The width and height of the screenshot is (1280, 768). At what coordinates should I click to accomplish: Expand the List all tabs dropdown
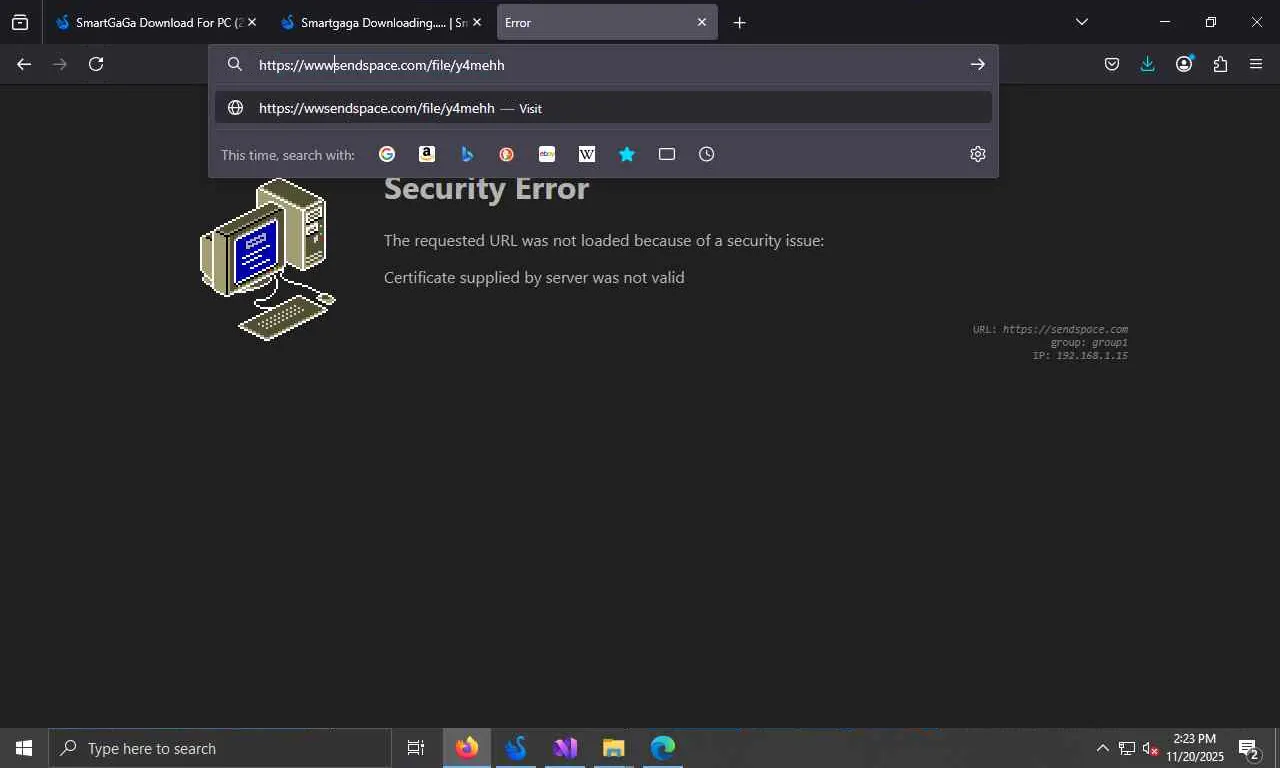click(x=1081, y=22)
